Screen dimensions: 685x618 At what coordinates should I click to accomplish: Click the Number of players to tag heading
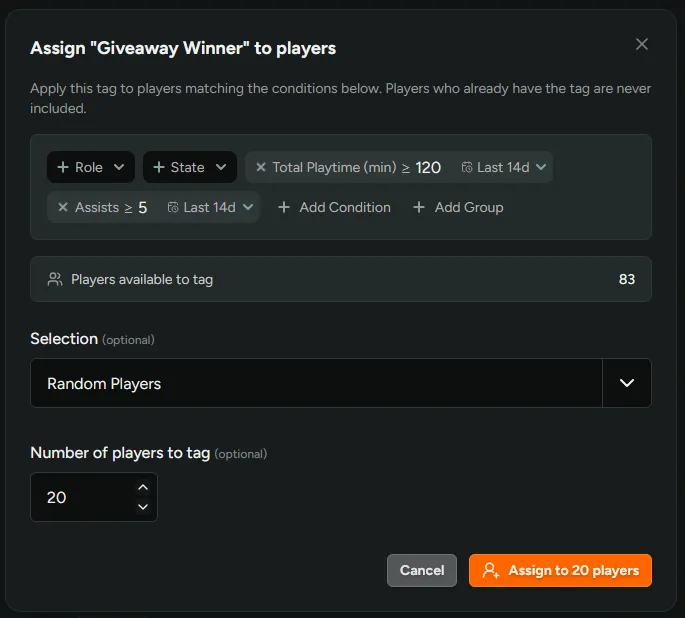[x=149, y=453]
